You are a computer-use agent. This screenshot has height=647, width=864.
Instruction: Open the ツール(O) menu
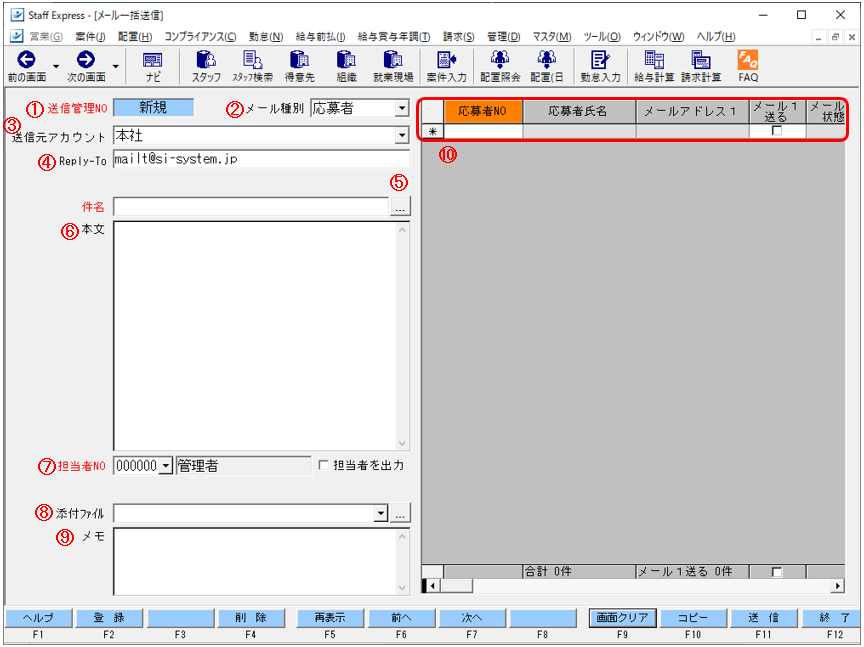click(602, 37)
